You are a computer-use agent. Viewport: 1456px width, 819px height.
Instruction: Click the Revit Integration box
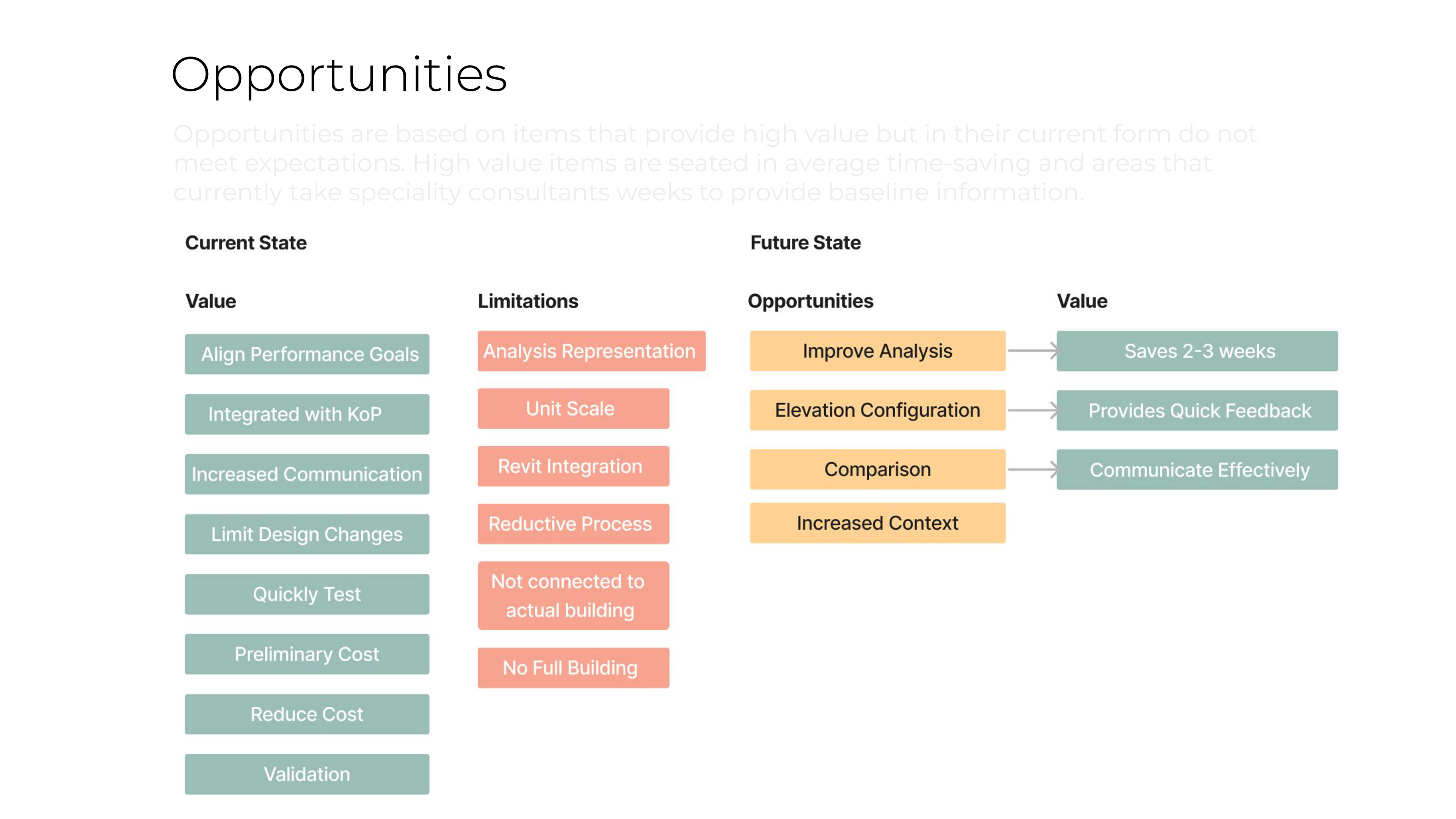(x=573, y=466)
